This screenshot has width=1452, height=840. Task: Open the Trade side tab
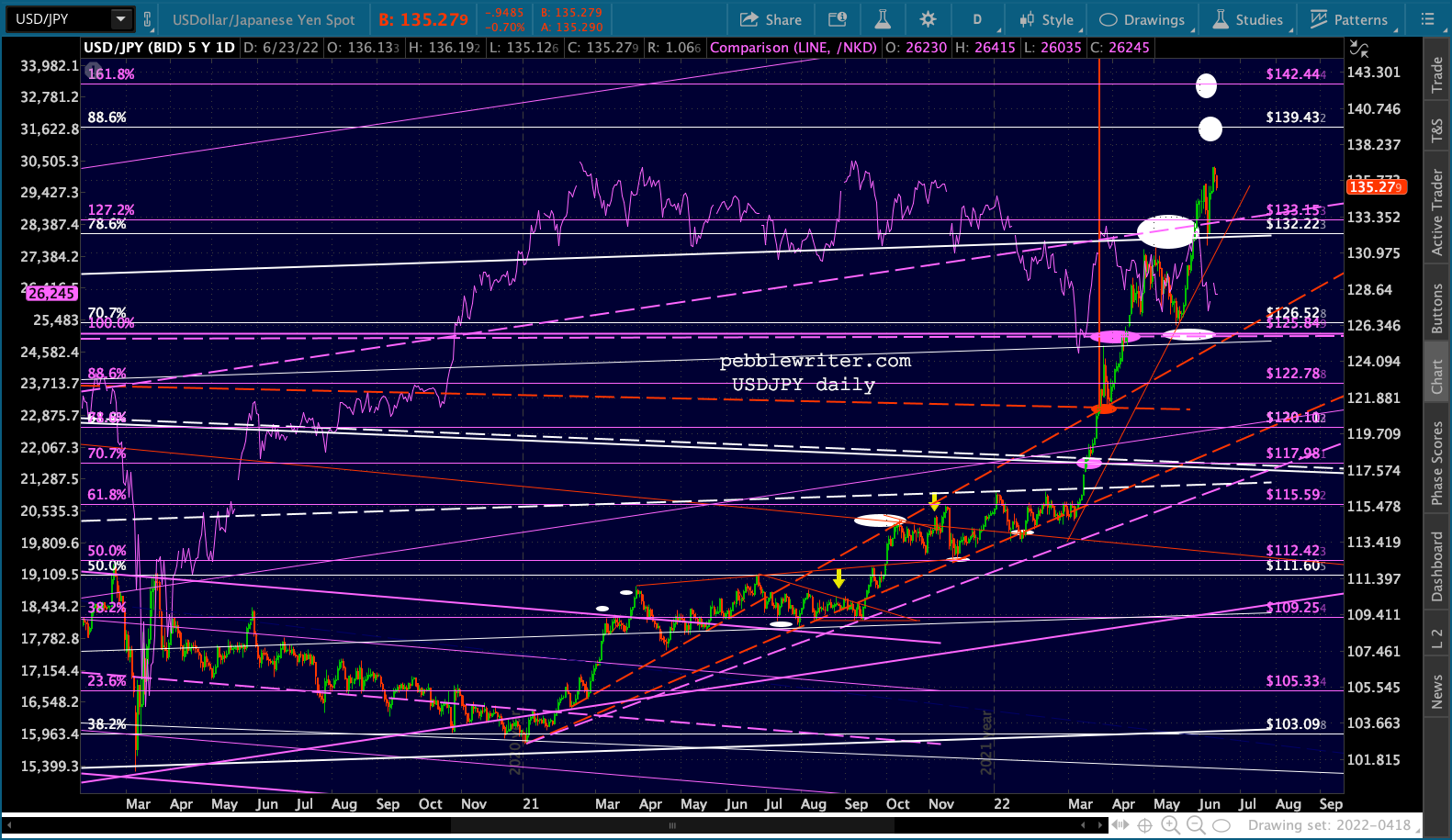1437,74
